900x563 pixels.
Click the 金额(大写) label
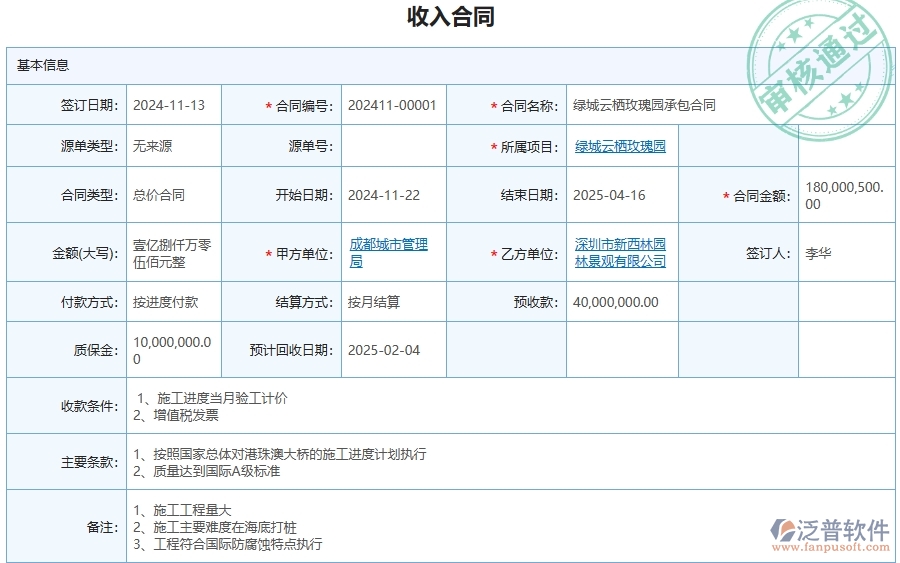(x=86, y=253)
